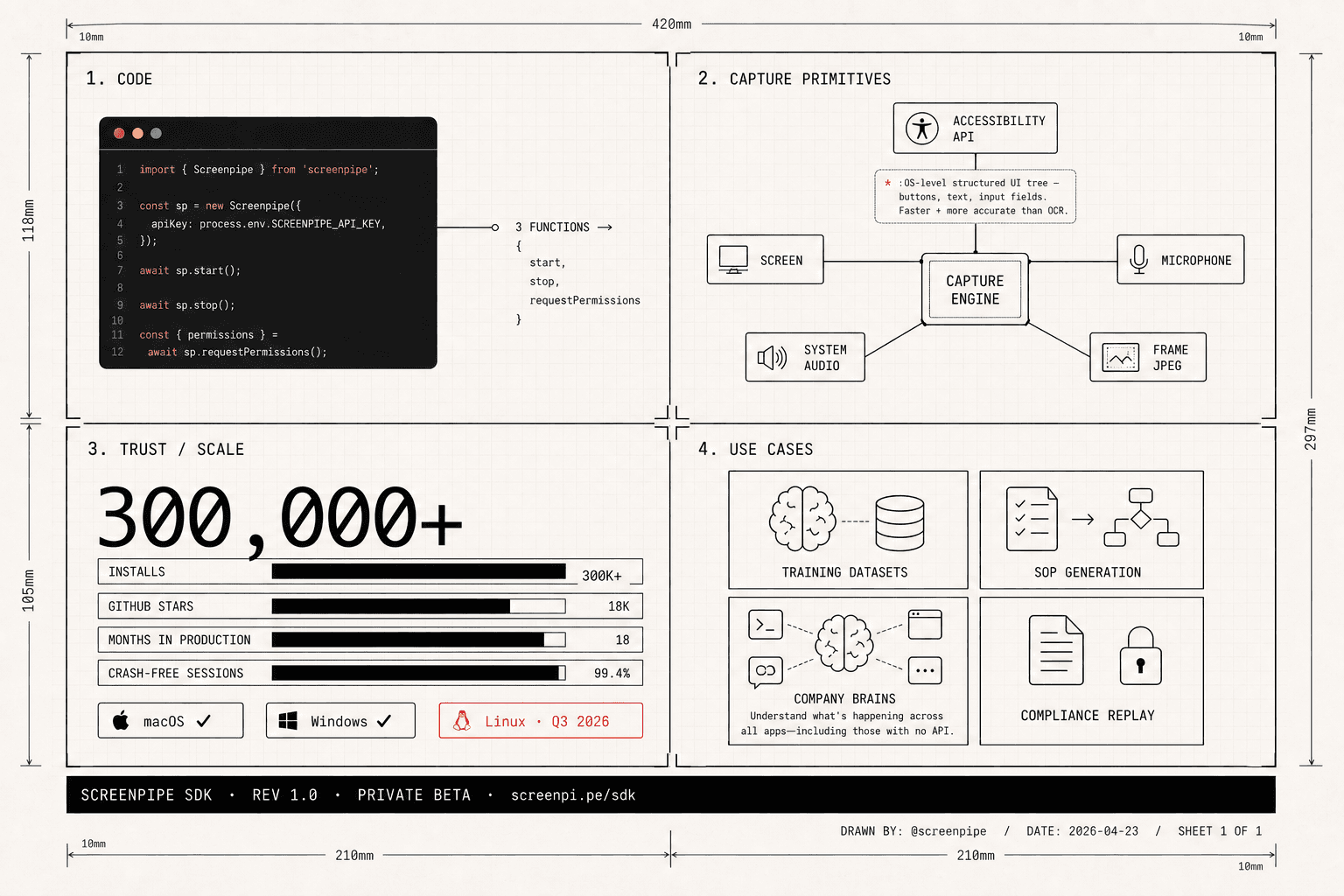Click the REV 1.0 footer text

pos(284,794)
